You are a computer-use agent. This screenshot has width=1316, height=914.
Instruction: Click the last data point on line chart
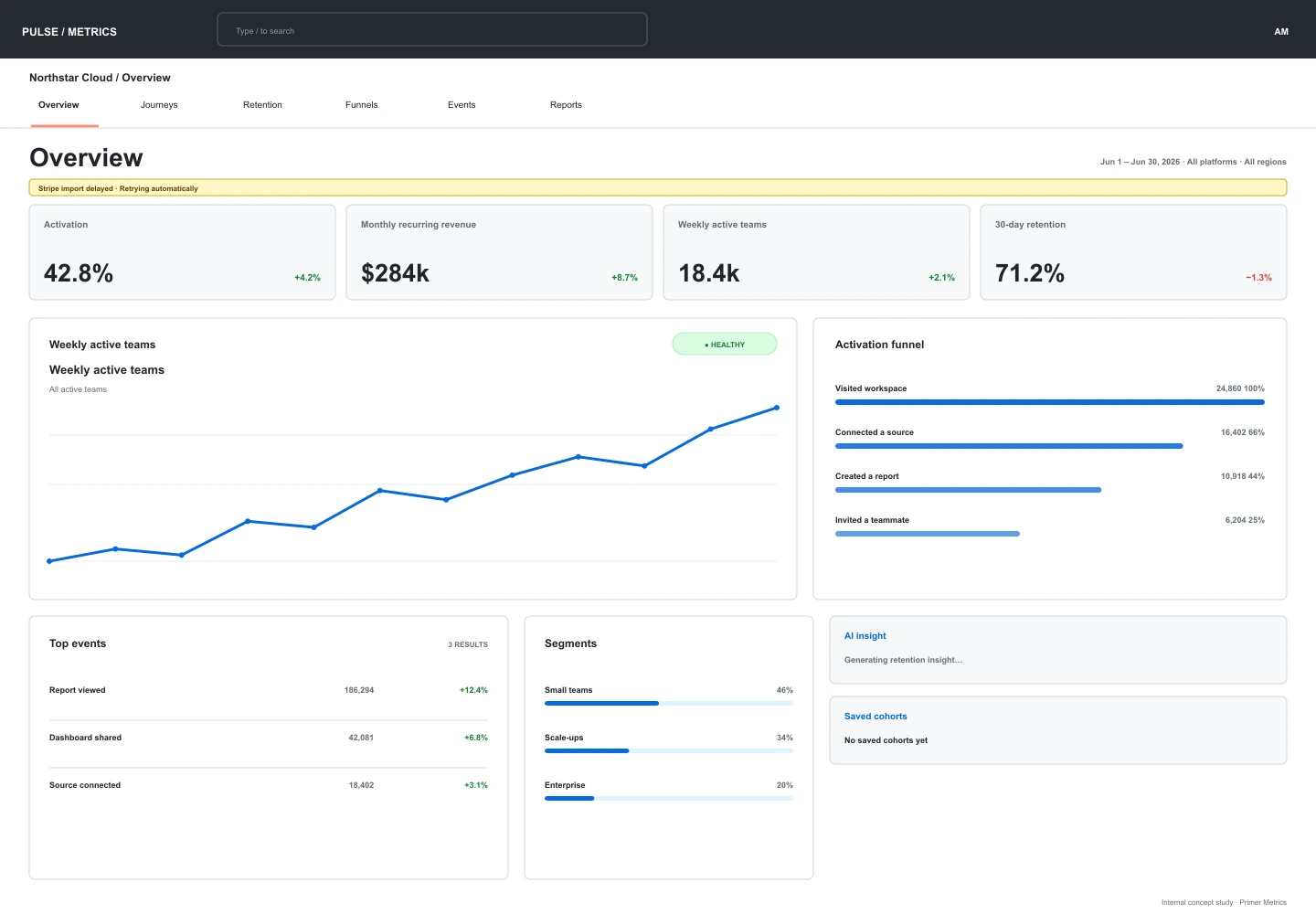(777, 408)
